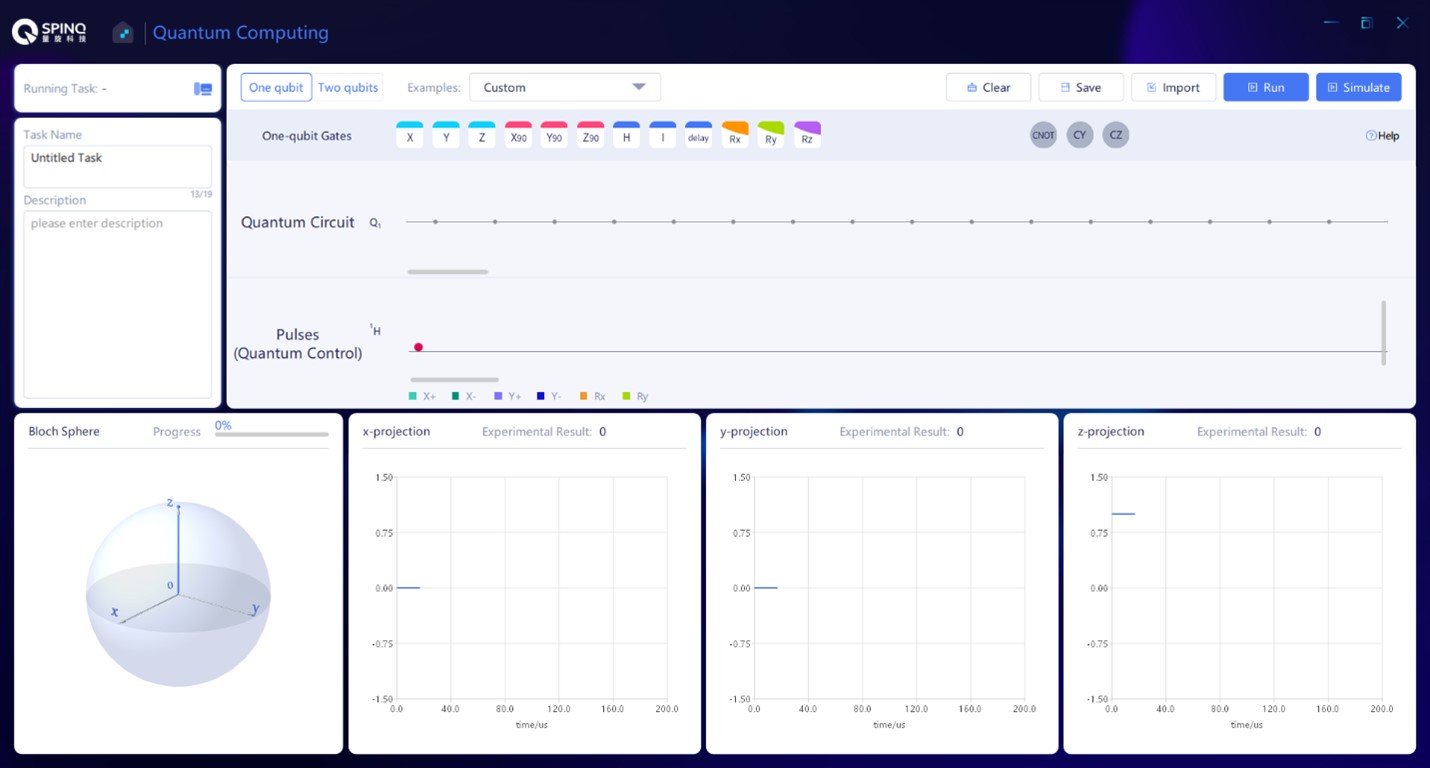Switch to Two qubits mode
The height and width of the screenshot is (768, 1430).
point(348,88)
